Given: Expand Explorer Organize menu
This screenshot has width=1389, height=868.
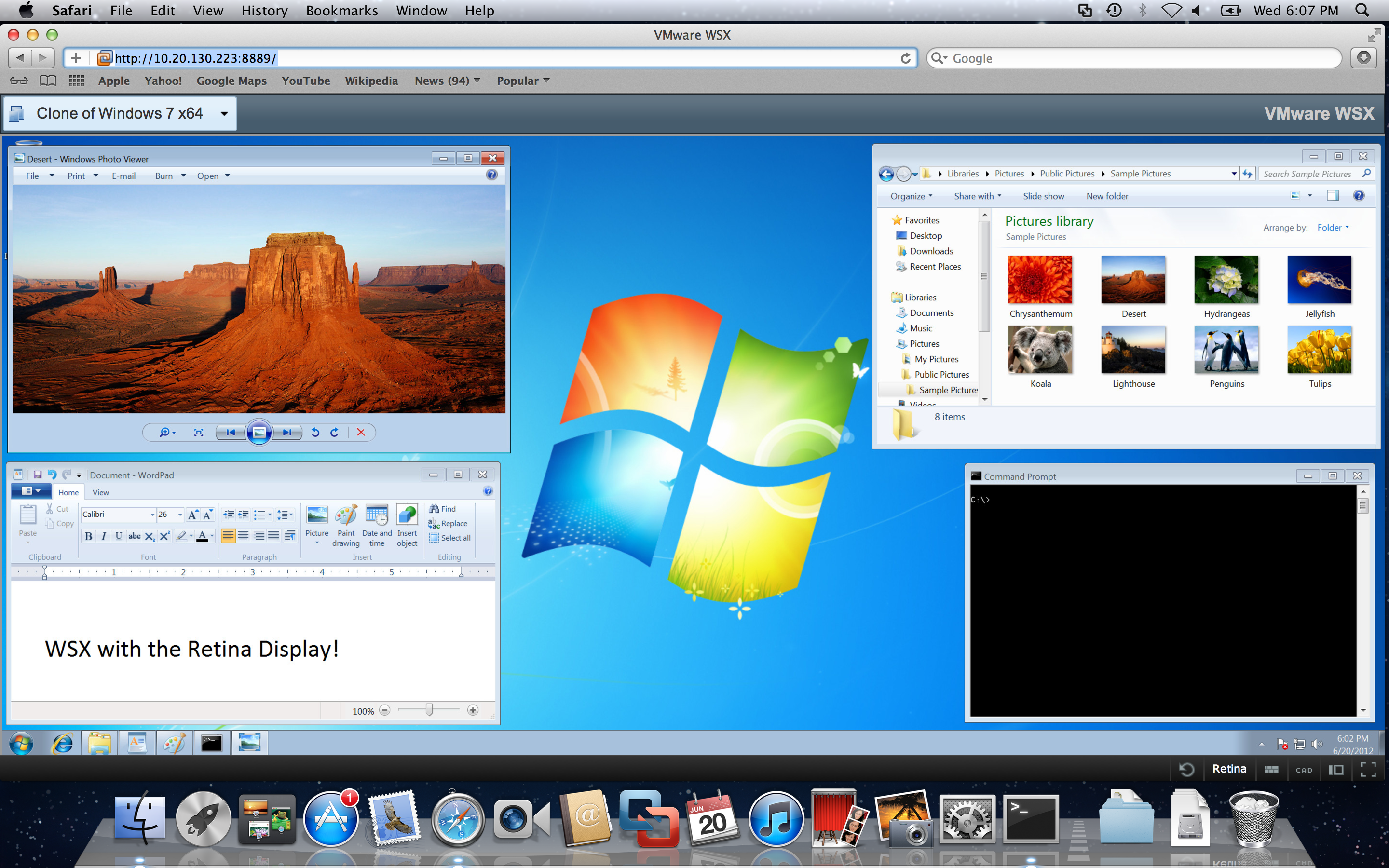Looking at the screenshot, I should pyautogui.click(x=911, y=196).
